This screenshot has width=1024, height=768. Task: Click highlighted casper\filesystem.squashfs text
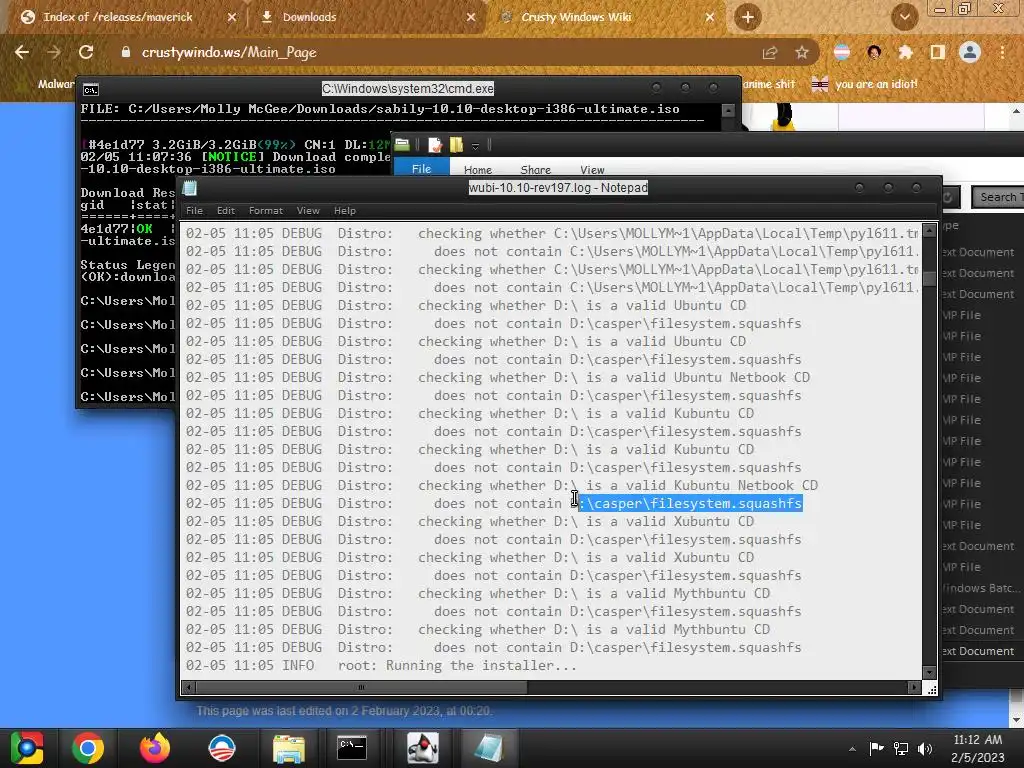[x=690, y=504]
